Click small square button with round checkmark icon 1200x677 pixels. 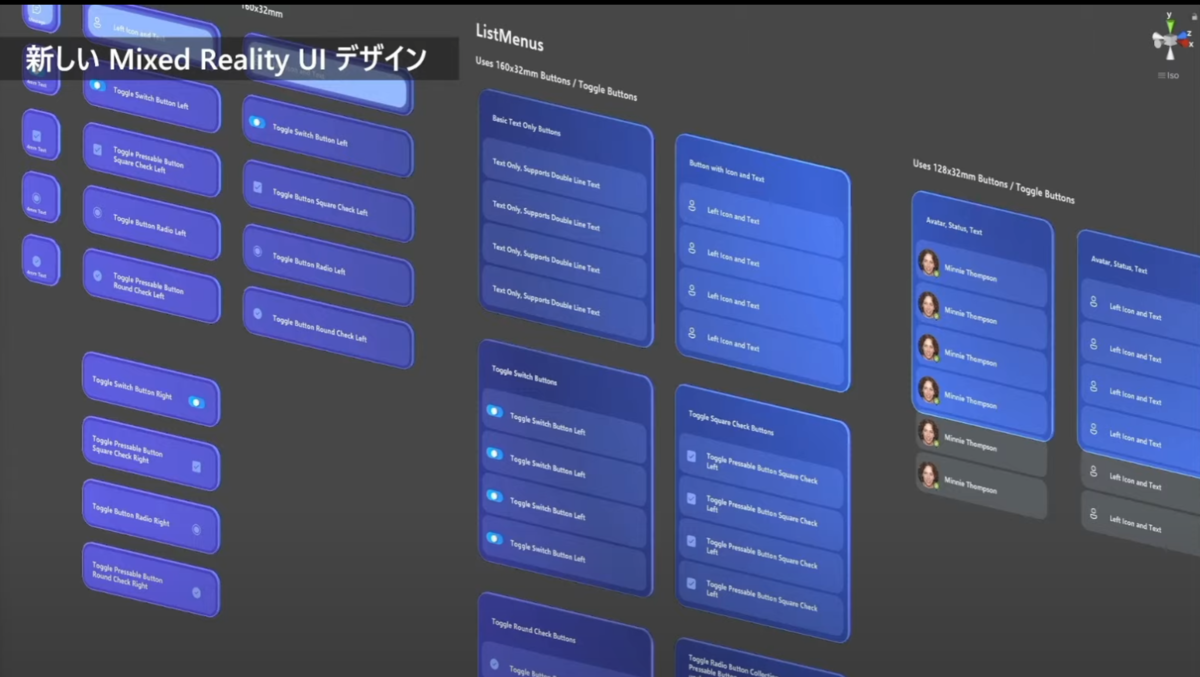point(40,260)
